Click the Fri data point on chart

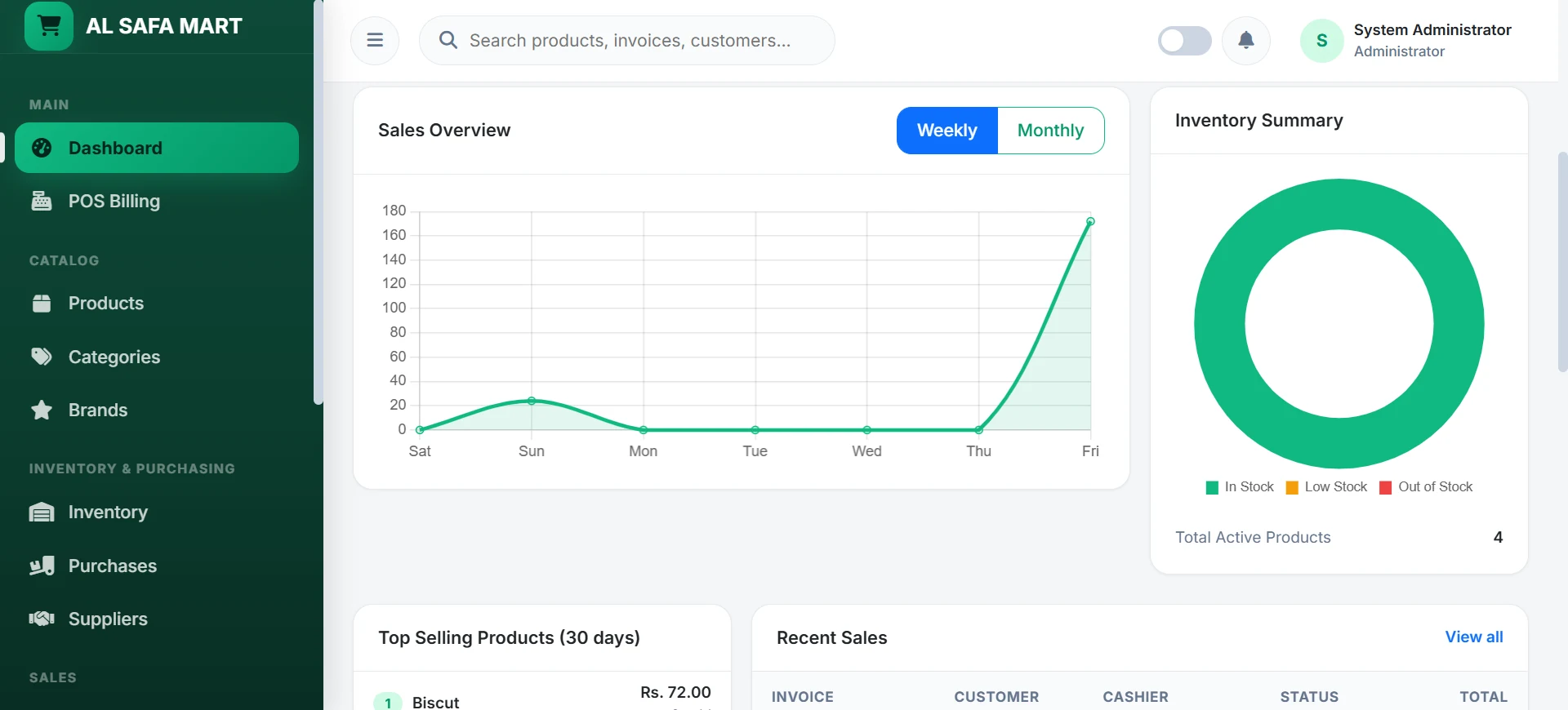[1090, 221]
